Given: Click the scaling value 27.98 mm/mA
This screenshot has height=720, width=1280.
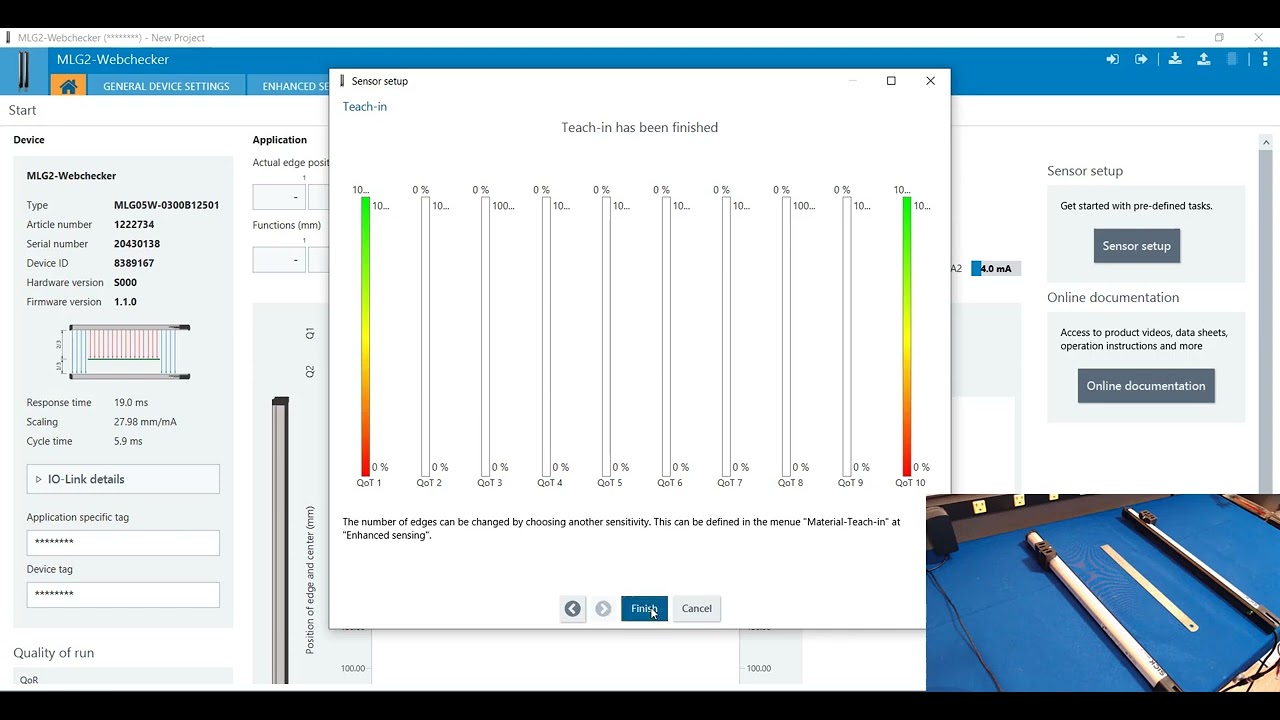Looking at the screenshot, I should [145, 422].
